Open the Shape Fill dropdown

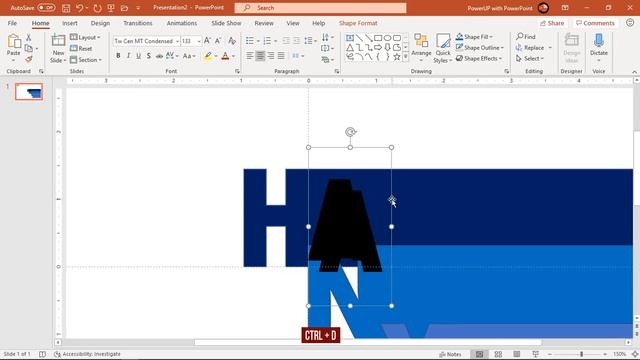click(x=474, y=37)
